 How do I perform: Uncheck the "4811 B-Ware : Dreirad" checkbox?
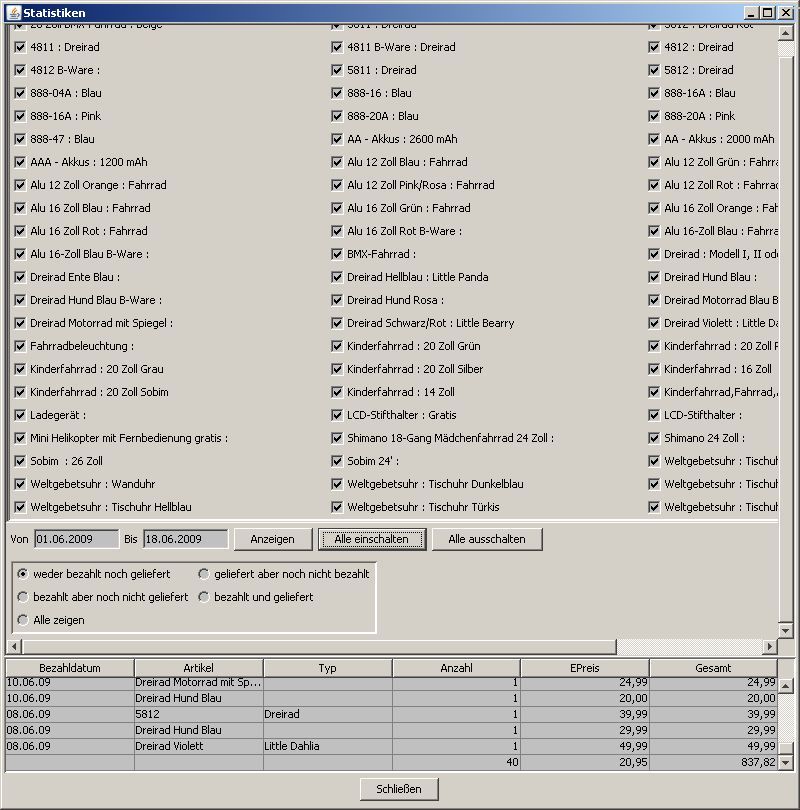337,48
